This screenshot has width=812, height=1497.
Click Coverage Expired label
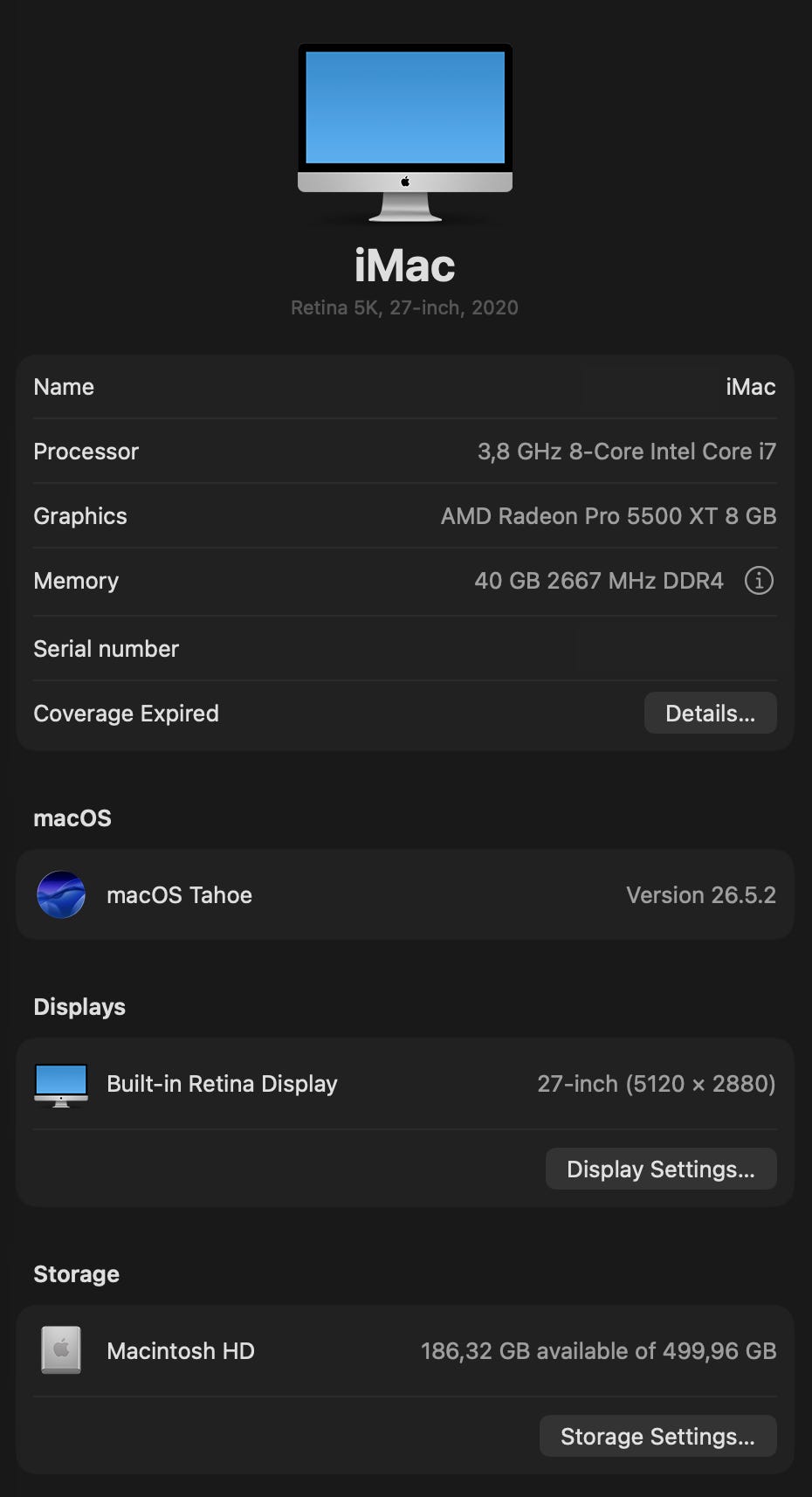126,714
